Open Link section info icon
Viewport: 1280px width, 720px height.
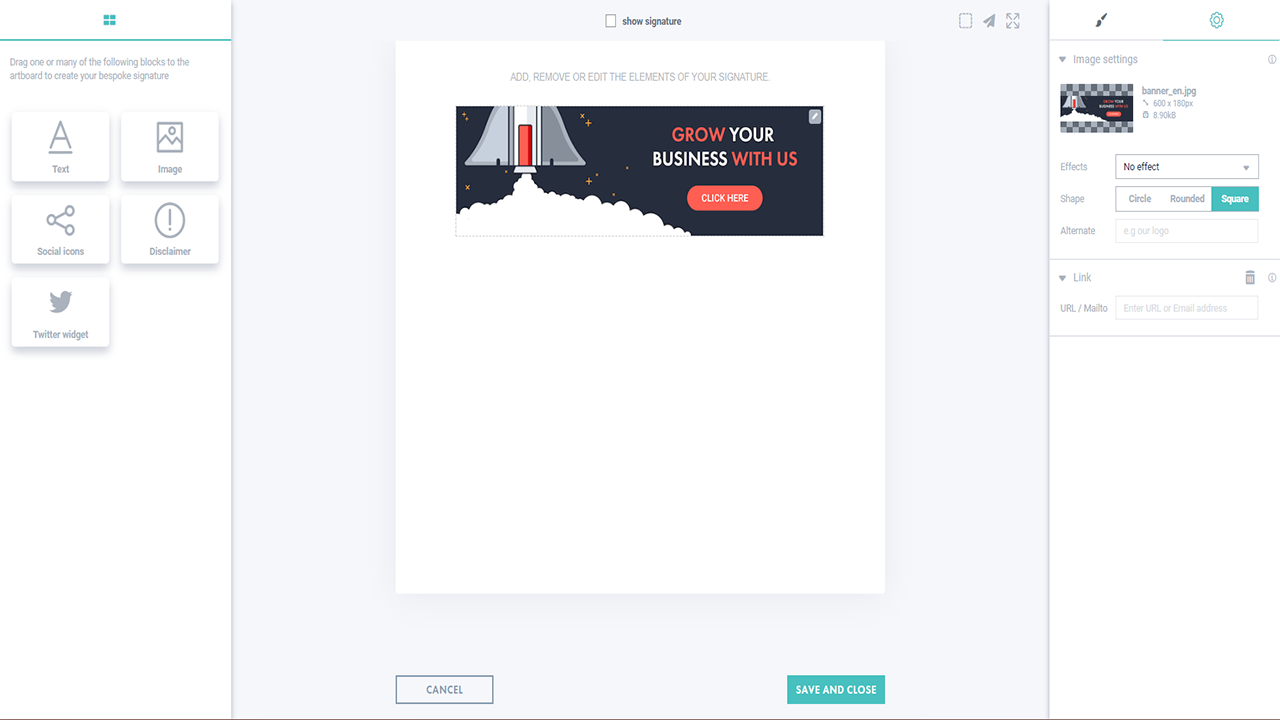pos(1272,278)
